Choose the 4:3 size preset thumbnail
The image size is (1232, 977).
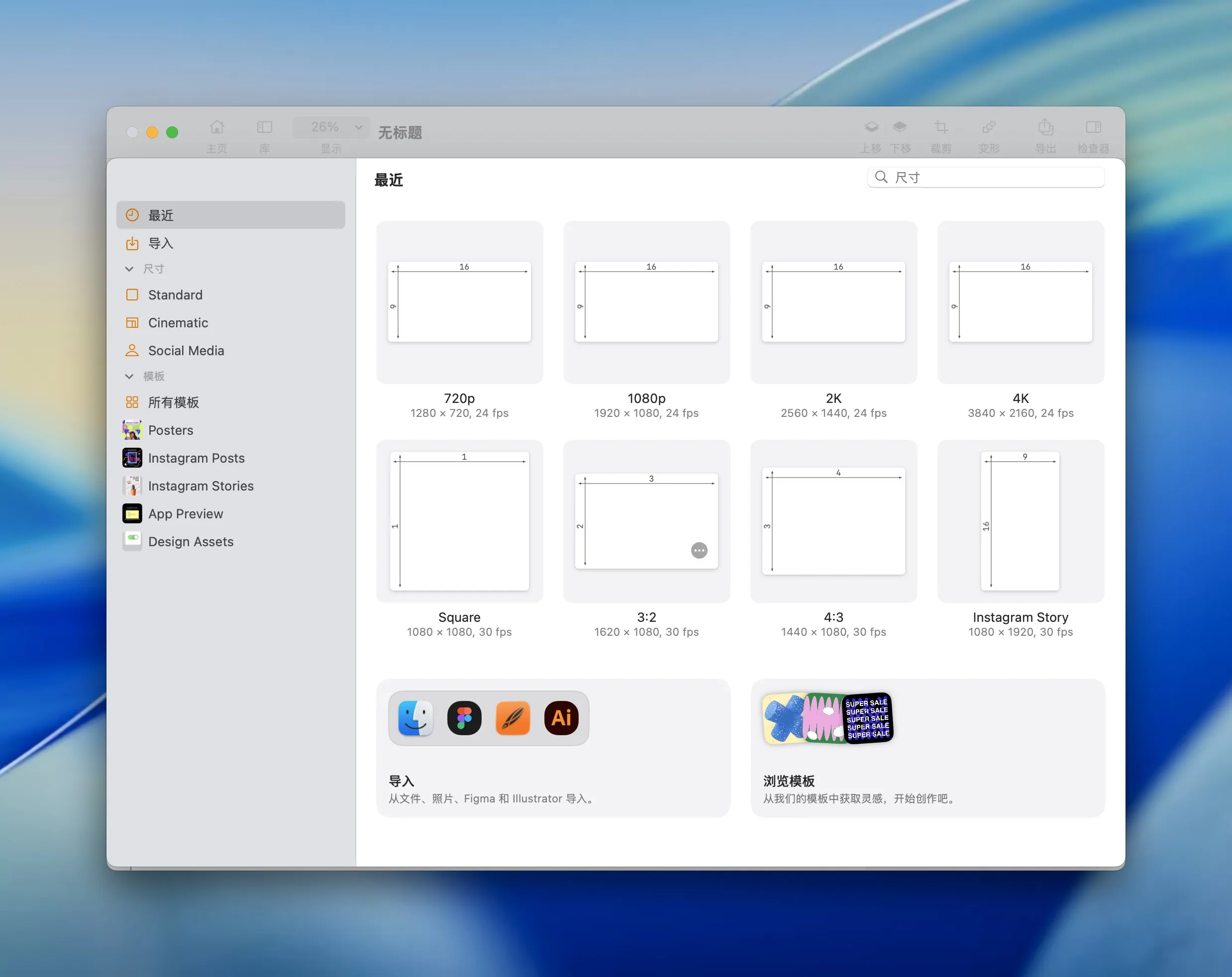[834, 521]
